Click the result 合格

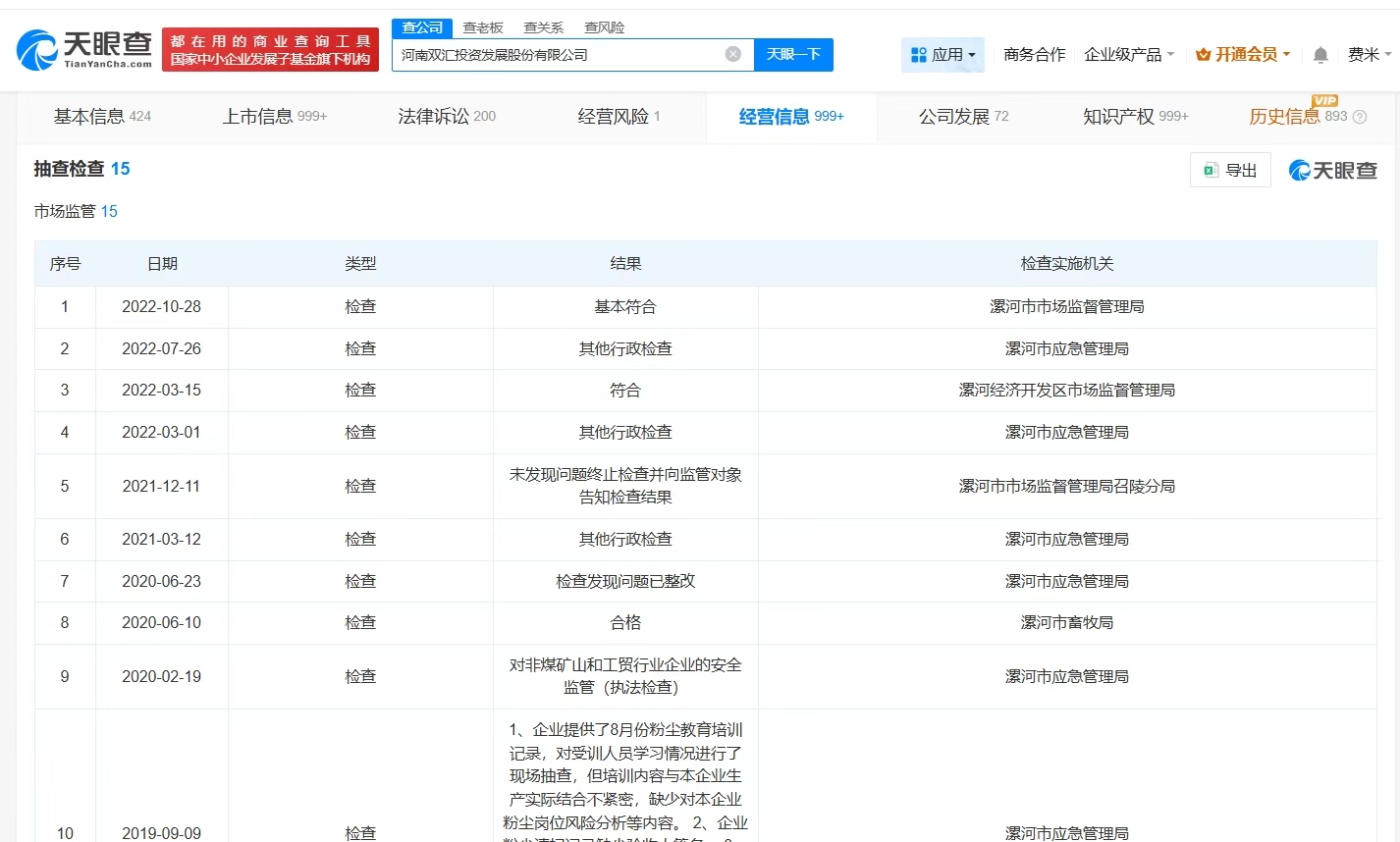point(625,623)
